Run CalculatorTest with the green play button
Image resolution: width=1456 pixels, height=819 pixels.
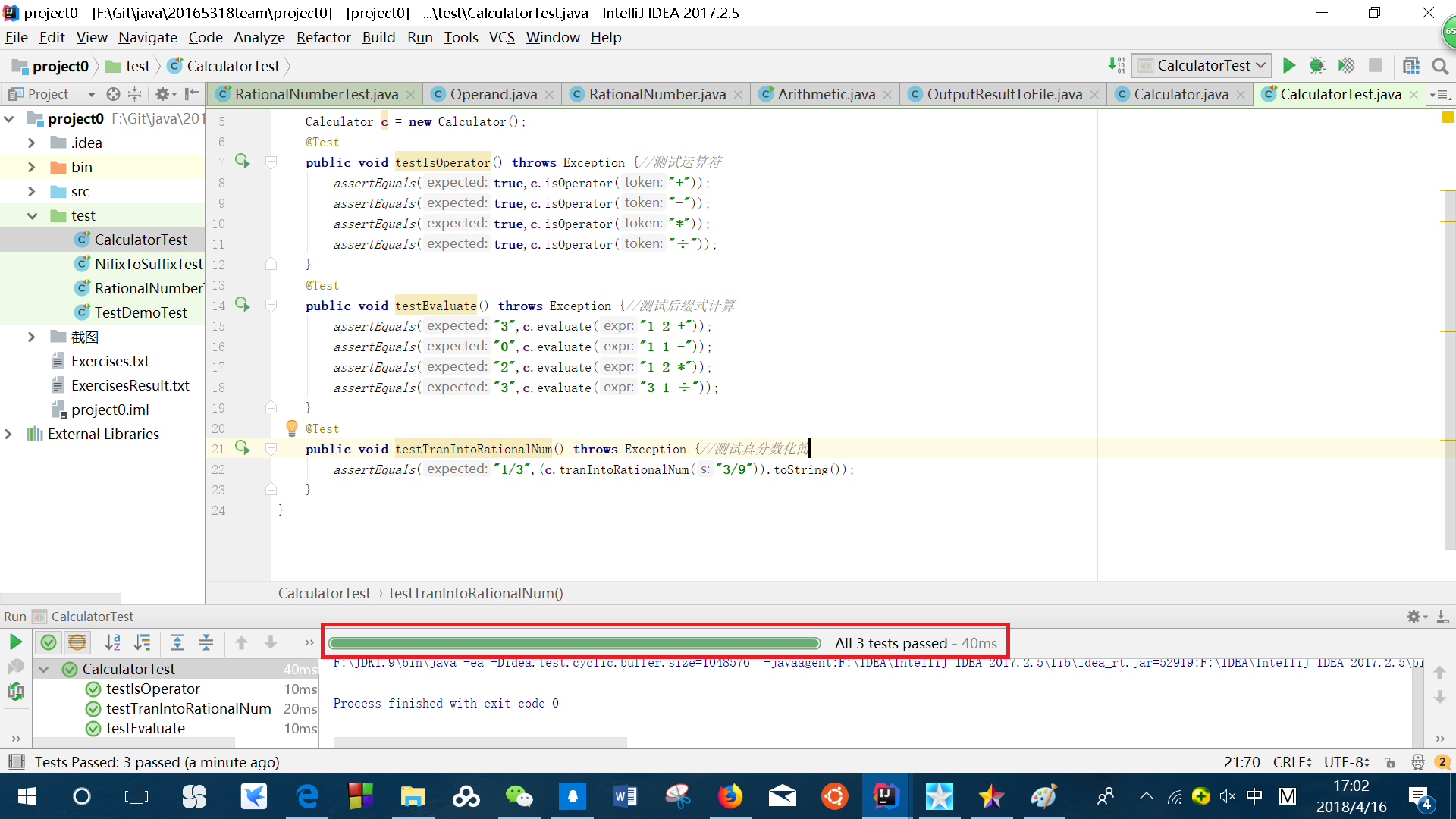click(1288, 66)
